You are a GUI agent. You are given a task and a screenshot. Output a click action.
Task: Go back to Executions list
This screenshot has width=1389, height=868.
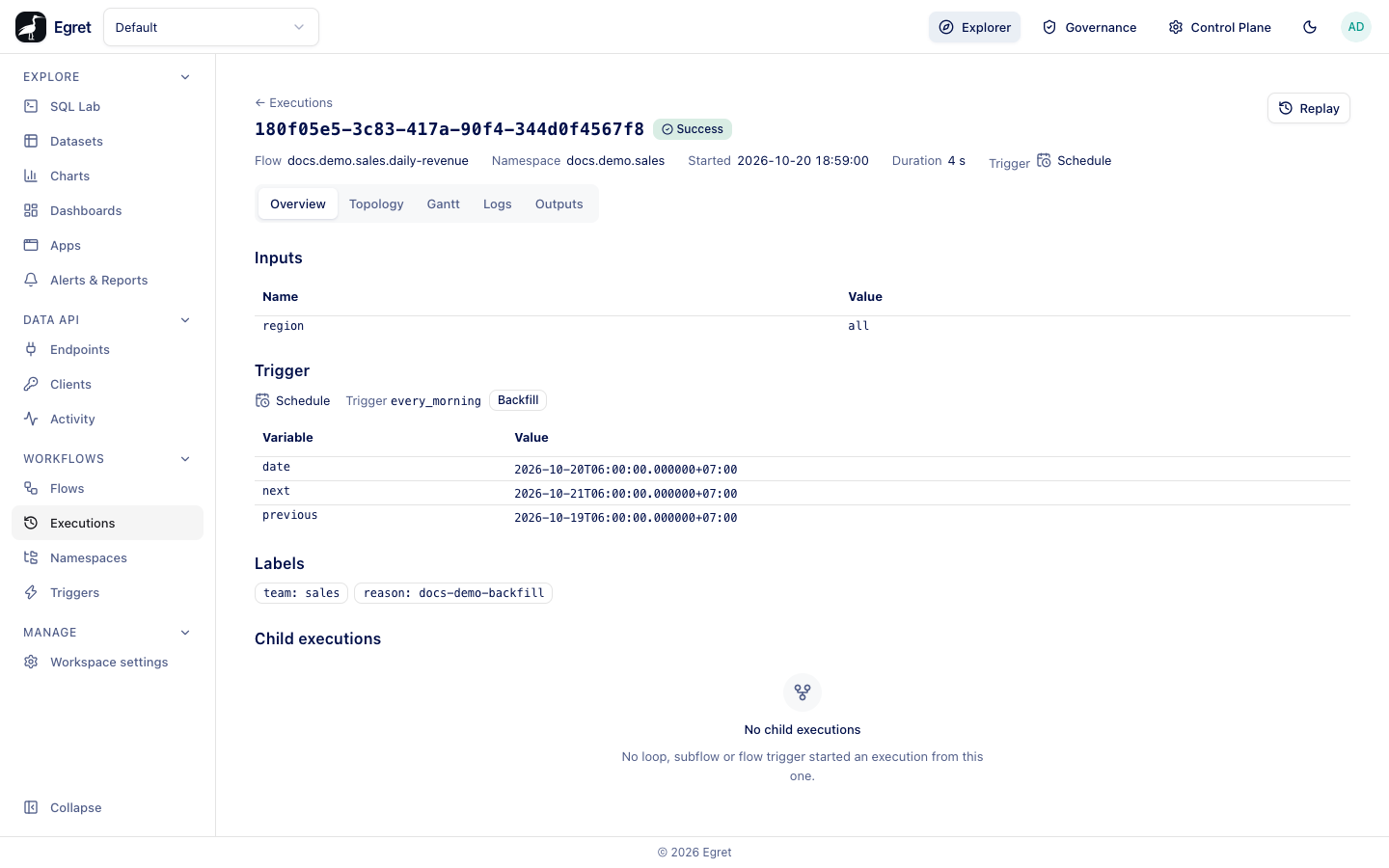point(293,102)
